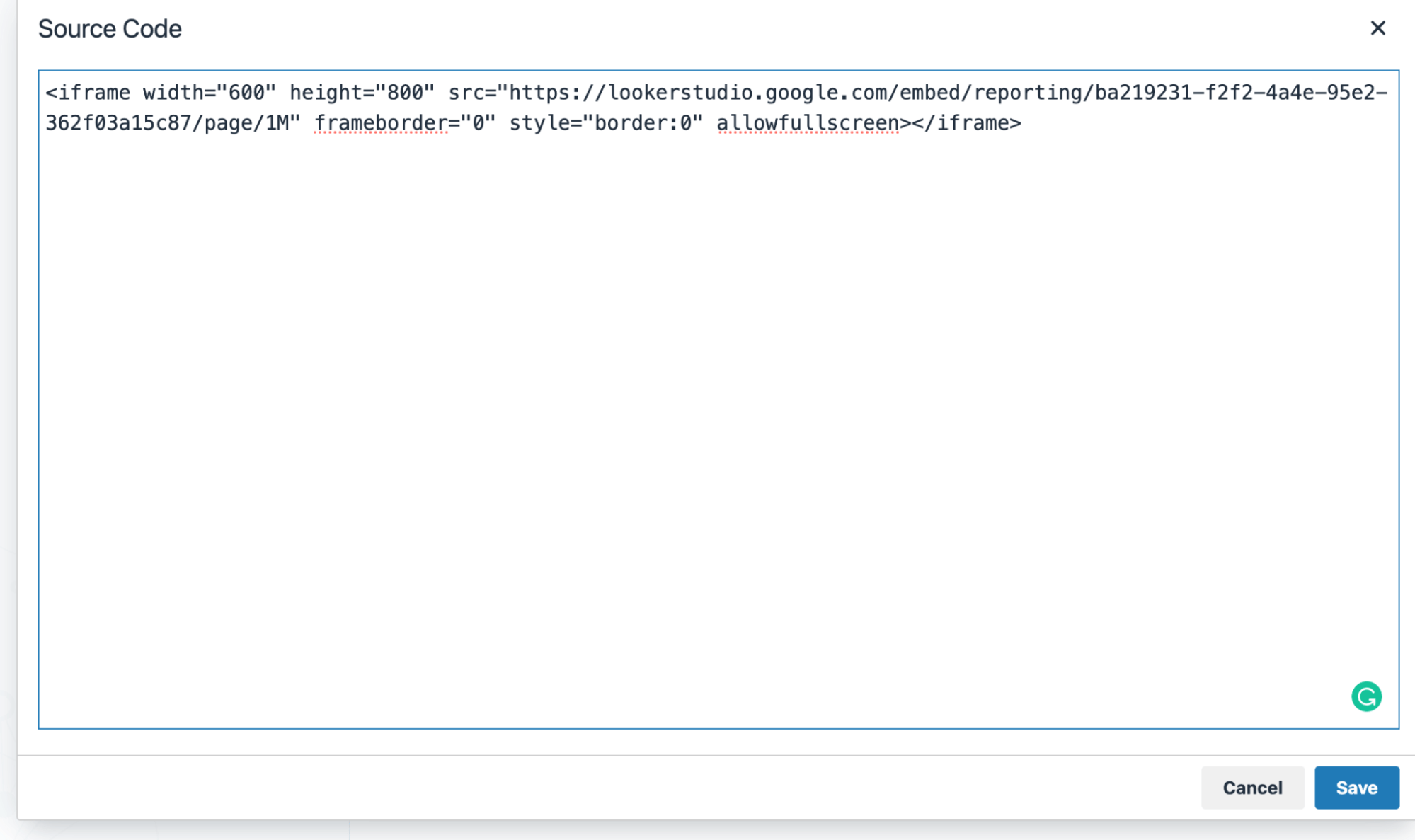Viewport: 1415px width, 840px height.
Task: Click the empty area of the code textarea
Action: point(708,425)
